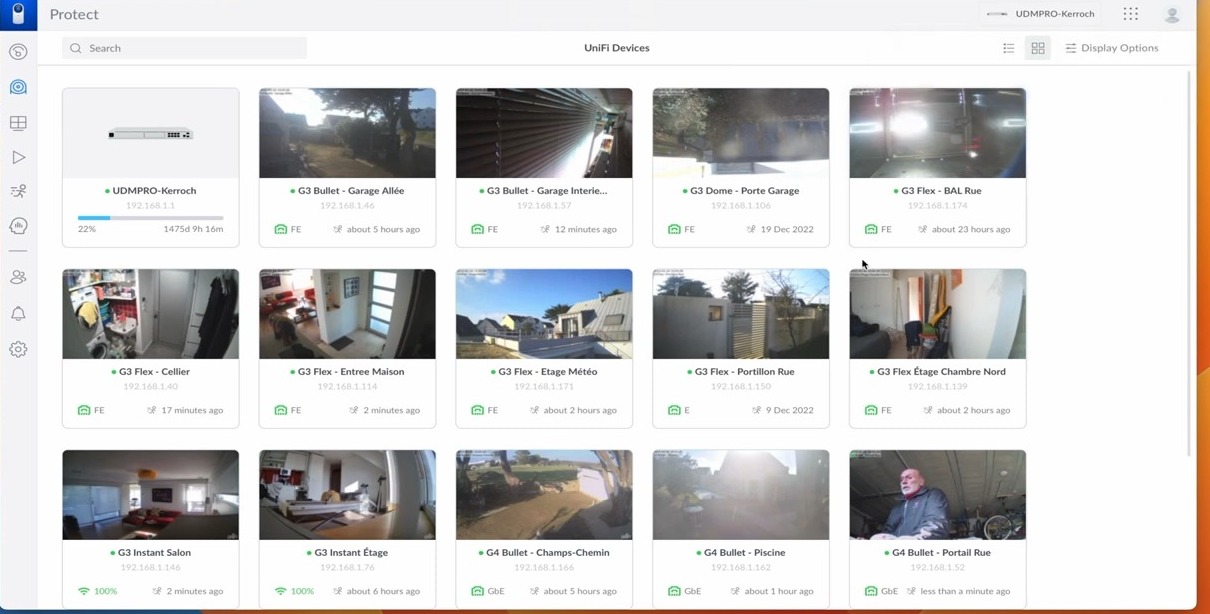
Task: Open G3 Flex - Portillon Rue thumbnail
Action: pyautogui.click(x=741, y=314)
